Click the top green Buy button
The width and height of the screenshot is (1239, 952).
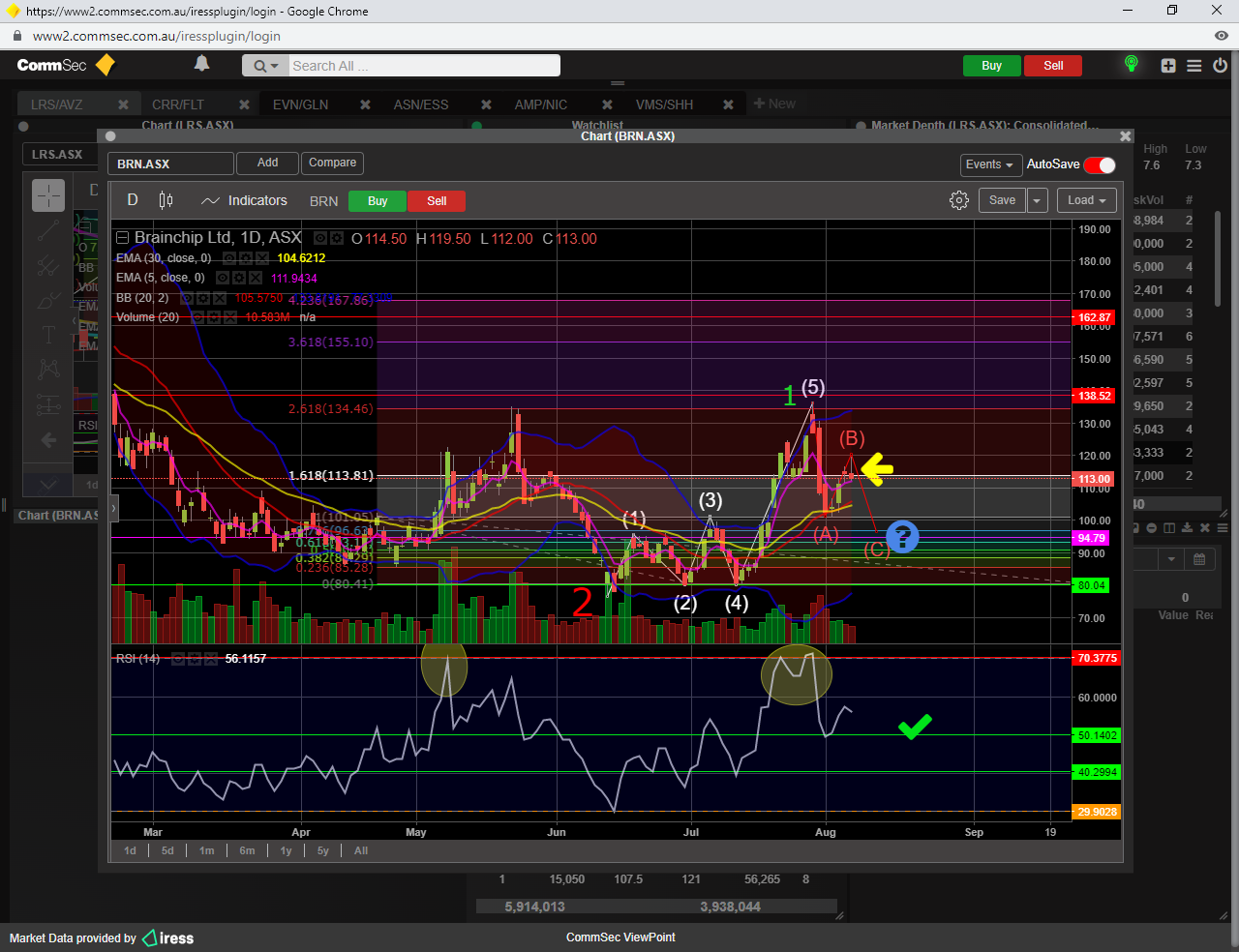pyautogui.click(x=992, y=66)
